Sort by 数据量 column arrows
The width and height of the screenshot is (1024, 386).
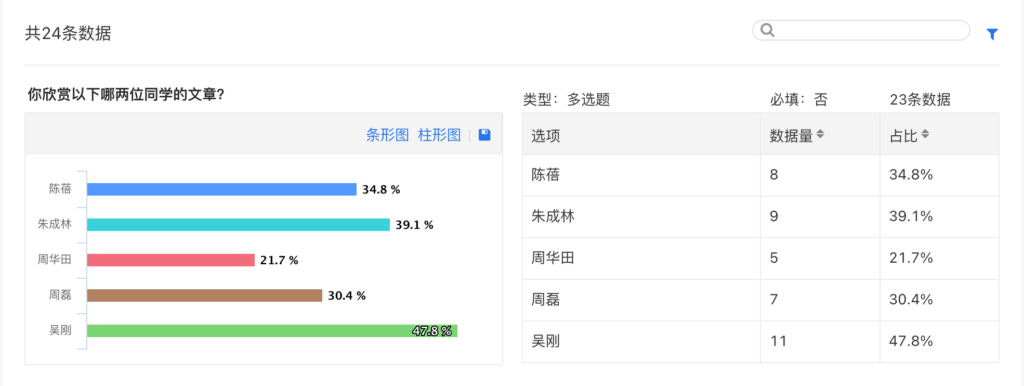coord(820,134)
